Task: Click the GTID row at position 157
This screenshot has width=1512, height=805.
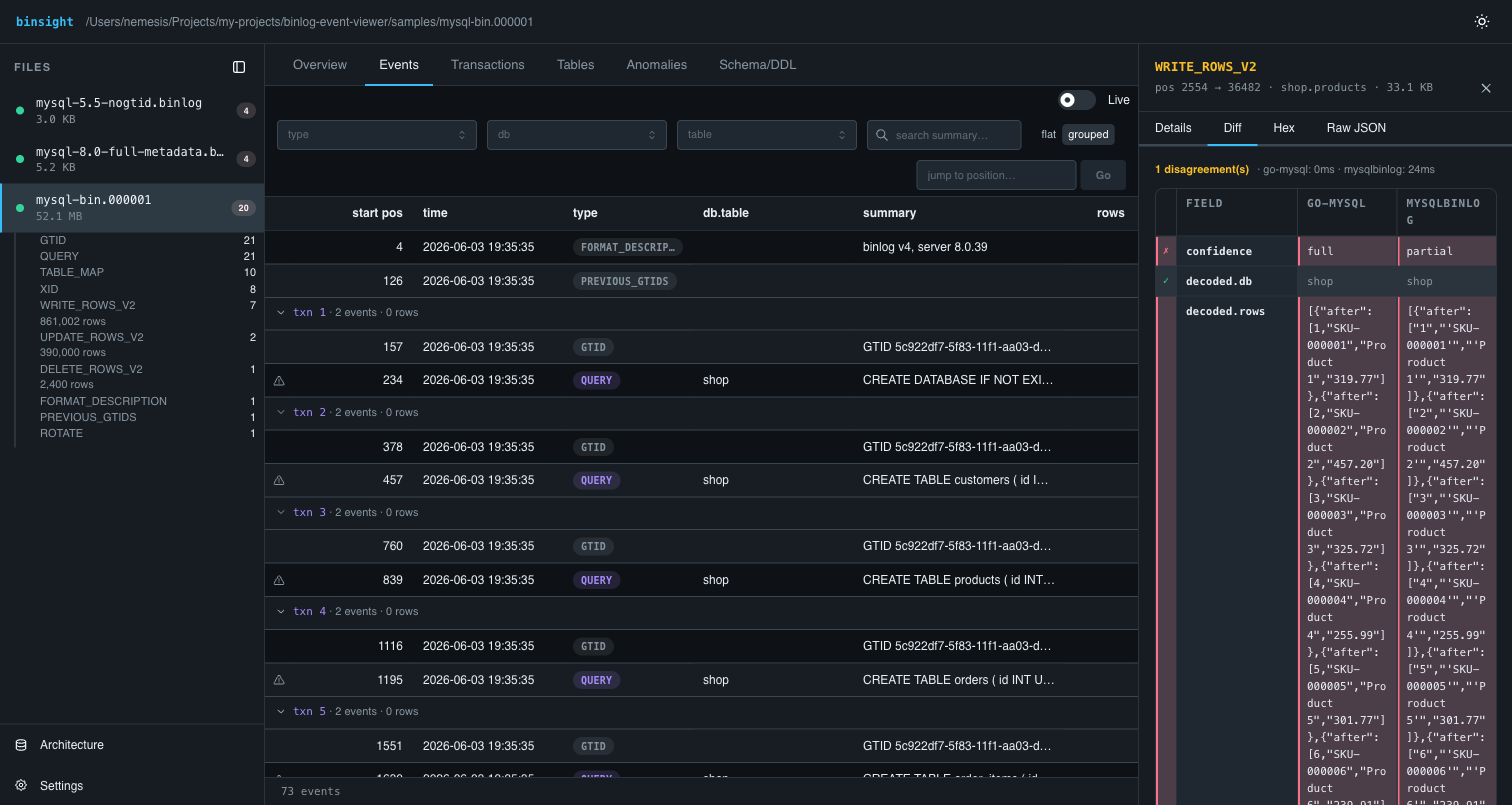Action: 701,347
